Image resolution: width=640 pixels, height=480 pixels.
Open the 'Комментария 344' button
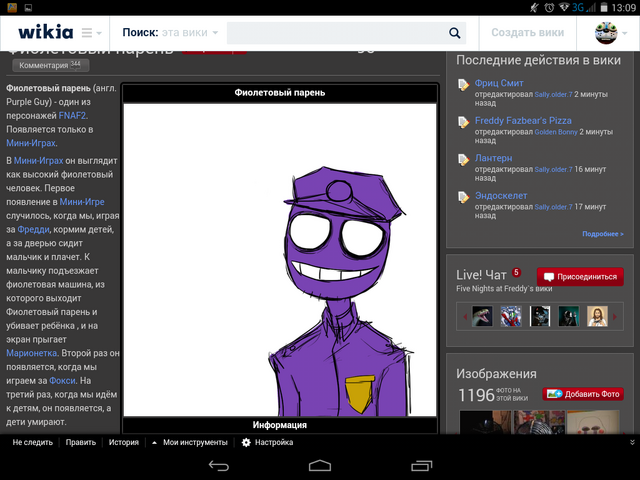(x=51, y=65)
